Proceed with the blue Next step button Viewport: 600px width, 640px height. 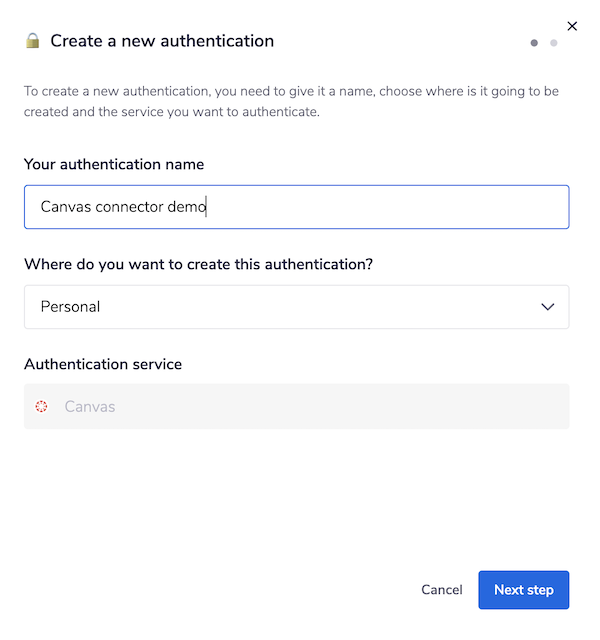click(523, 590)
